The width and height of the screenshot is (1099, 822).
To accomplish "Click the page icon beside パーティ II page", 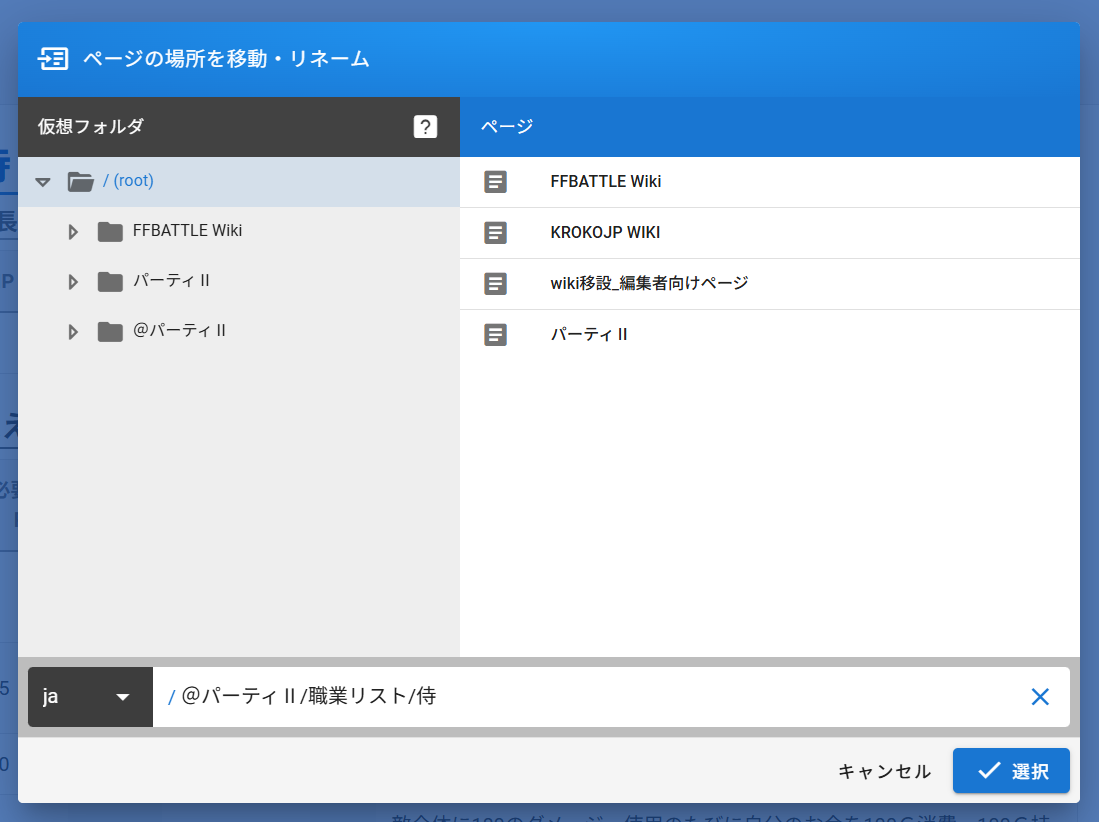I will pyautogui.click(x=495, y=335).
